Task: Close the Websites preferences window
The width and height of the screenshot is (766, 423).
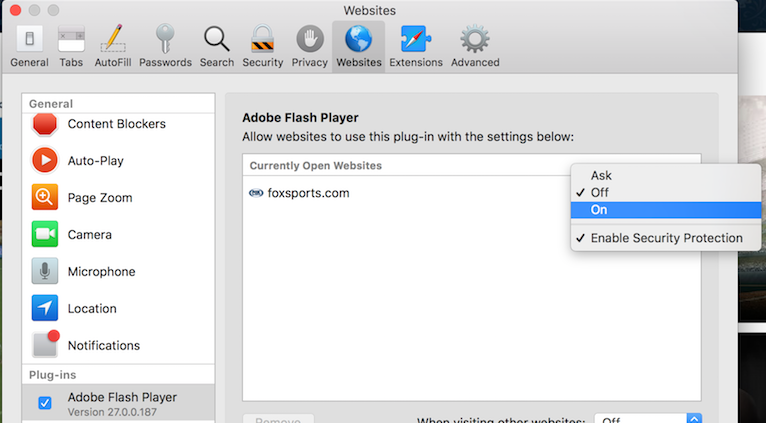Action: pyautogui.click(x=15, y=10)
